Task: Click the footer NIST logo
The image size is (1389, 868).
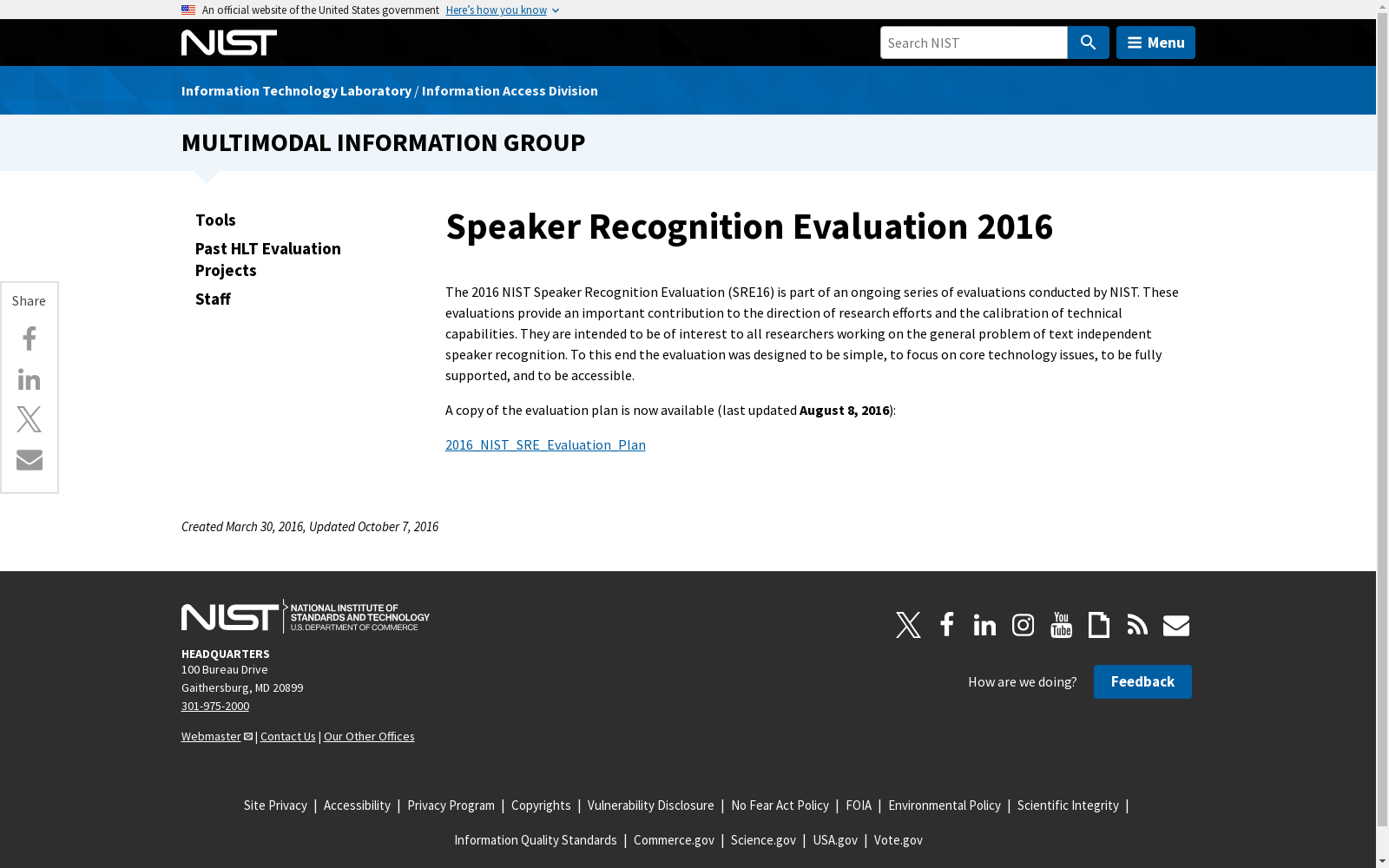Action: 306,616
